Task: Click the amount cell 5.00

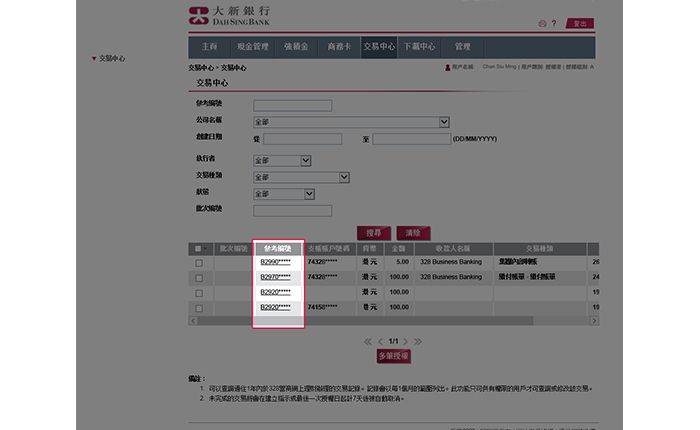Action: tap(402, 262)
